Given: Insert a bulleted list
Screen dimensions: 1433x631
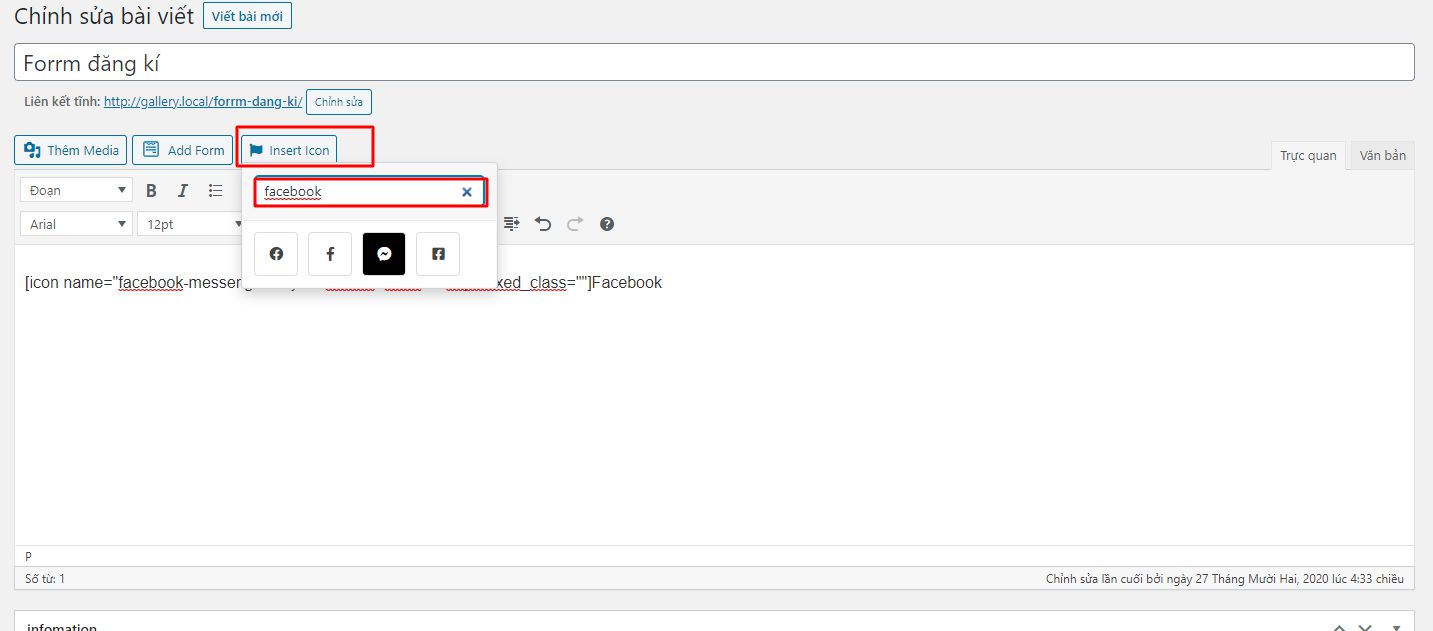Looking at the screenshot, I should pos(215,191).
